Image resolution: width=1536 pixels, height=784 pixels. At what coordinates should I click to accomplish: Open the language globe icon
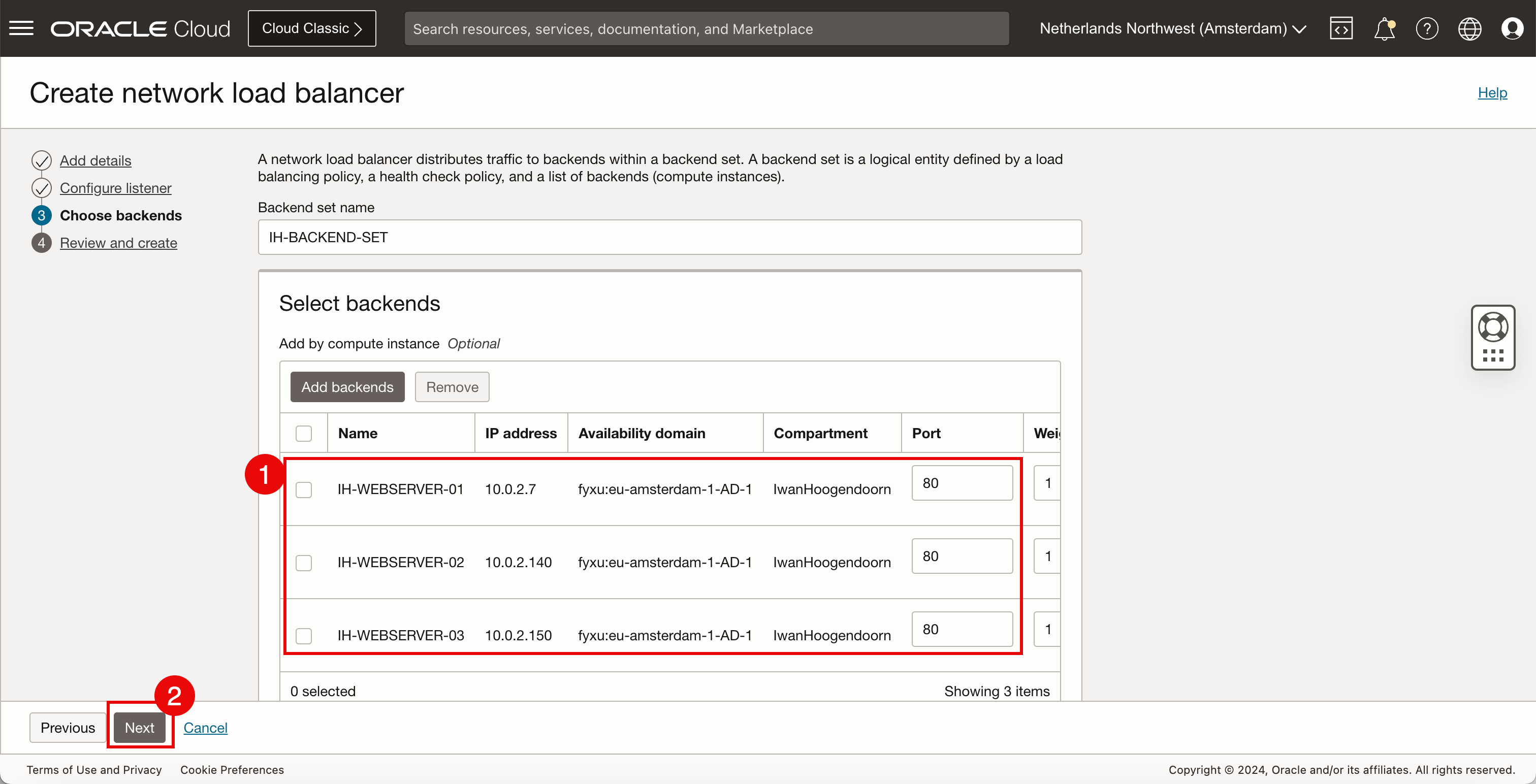tap(1469, 28)
